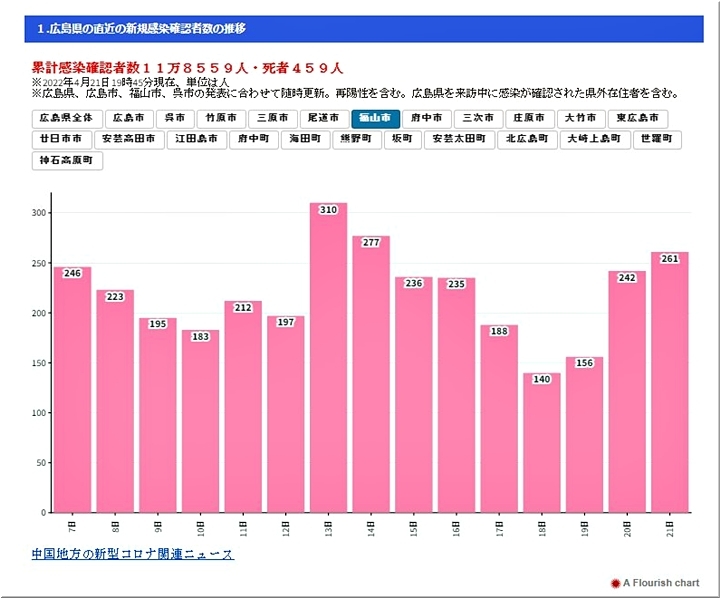720x598 pixels.
Task: Click the selected 福山市 button
Action: 376,118
